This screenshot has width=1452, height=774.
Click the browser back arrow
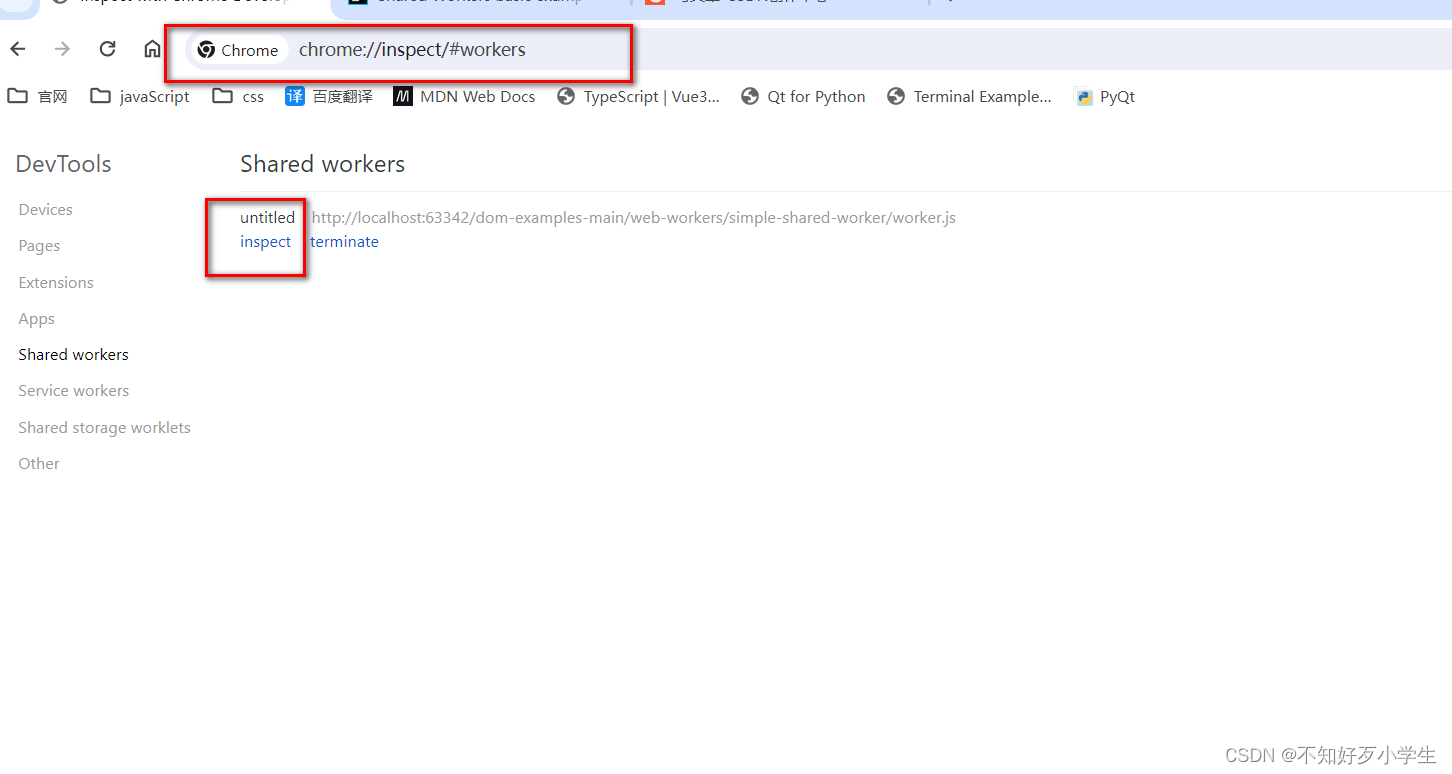coord(17,48)
